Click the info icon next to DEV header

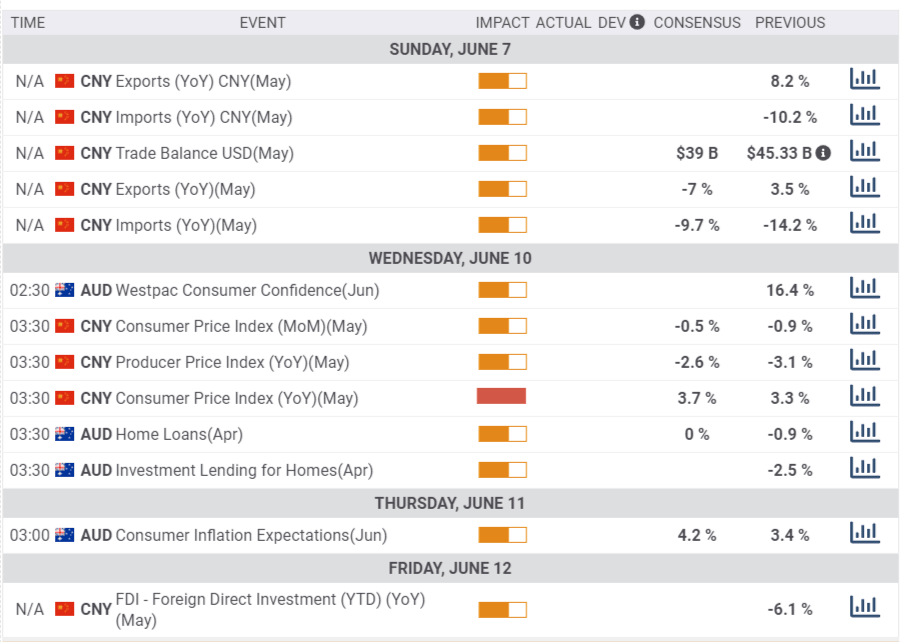click(x=637, y=22)
